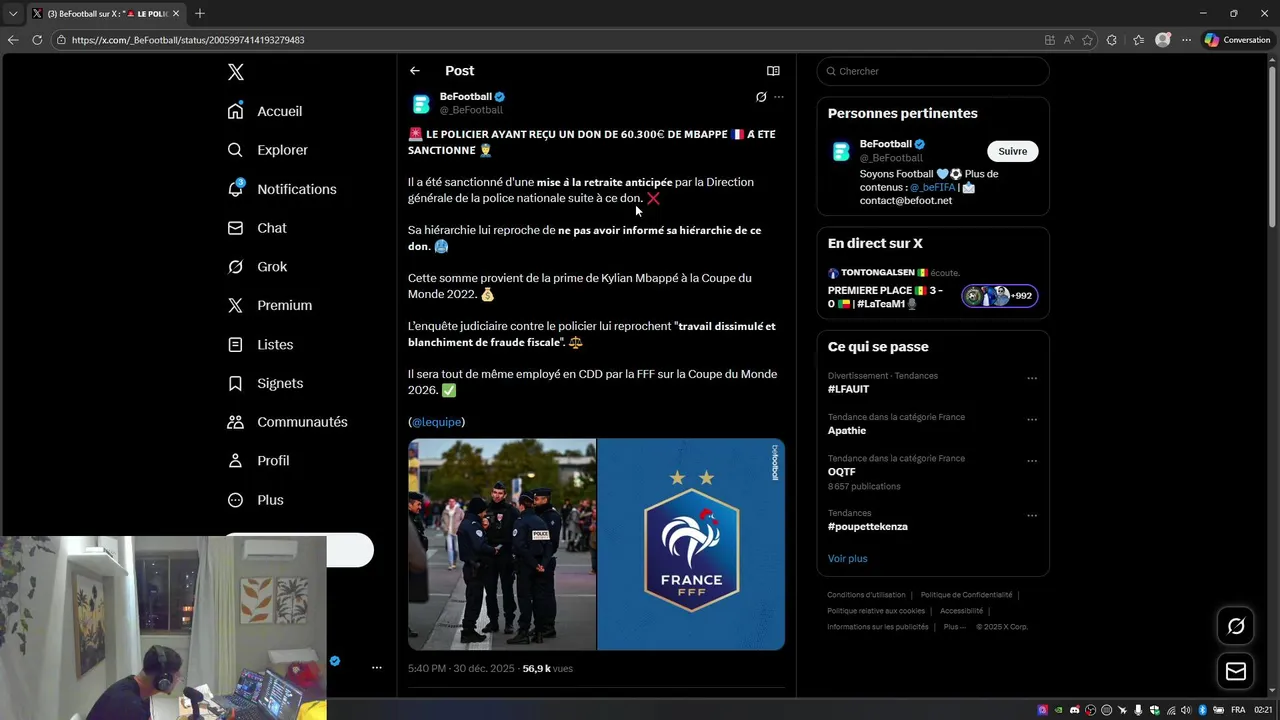Expand the Plus more-options menu
The width and height of the screenshot is (1280, 720).
(256, 500)
